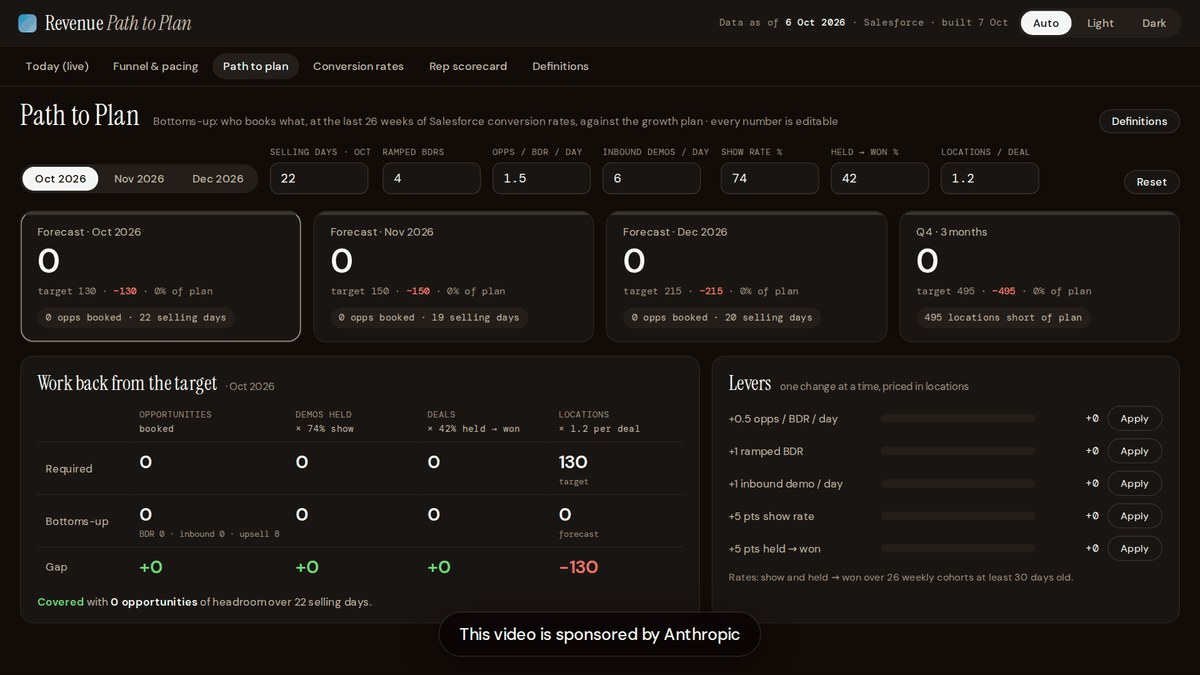Apply the +0.5 opps / BDR / day lever
The width and height of the screenshot is (1200, 675).
tap(1134, 418)
